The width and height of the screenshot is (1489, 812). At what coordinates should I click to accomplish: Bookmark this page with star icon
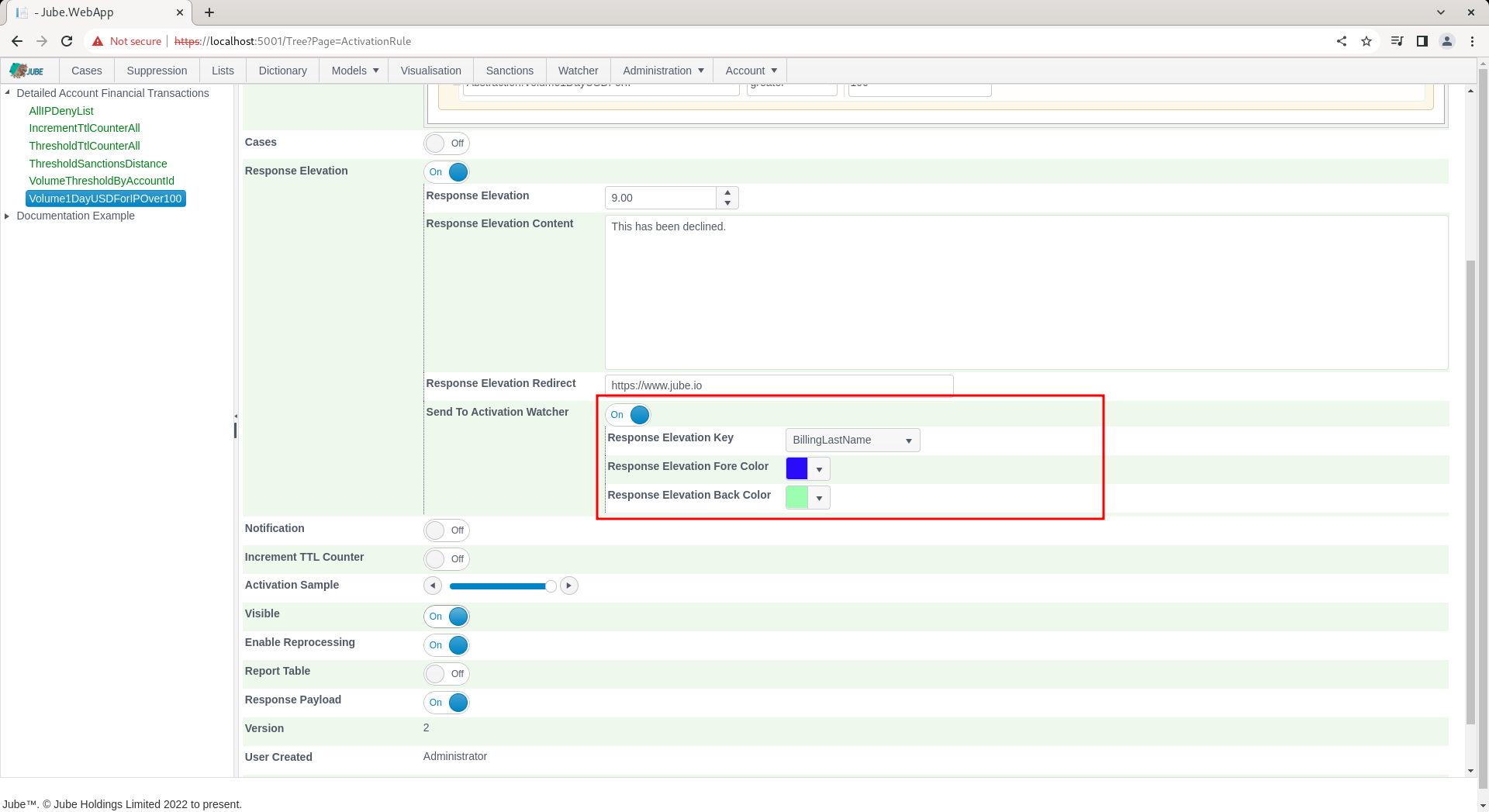pos(1366,41)
